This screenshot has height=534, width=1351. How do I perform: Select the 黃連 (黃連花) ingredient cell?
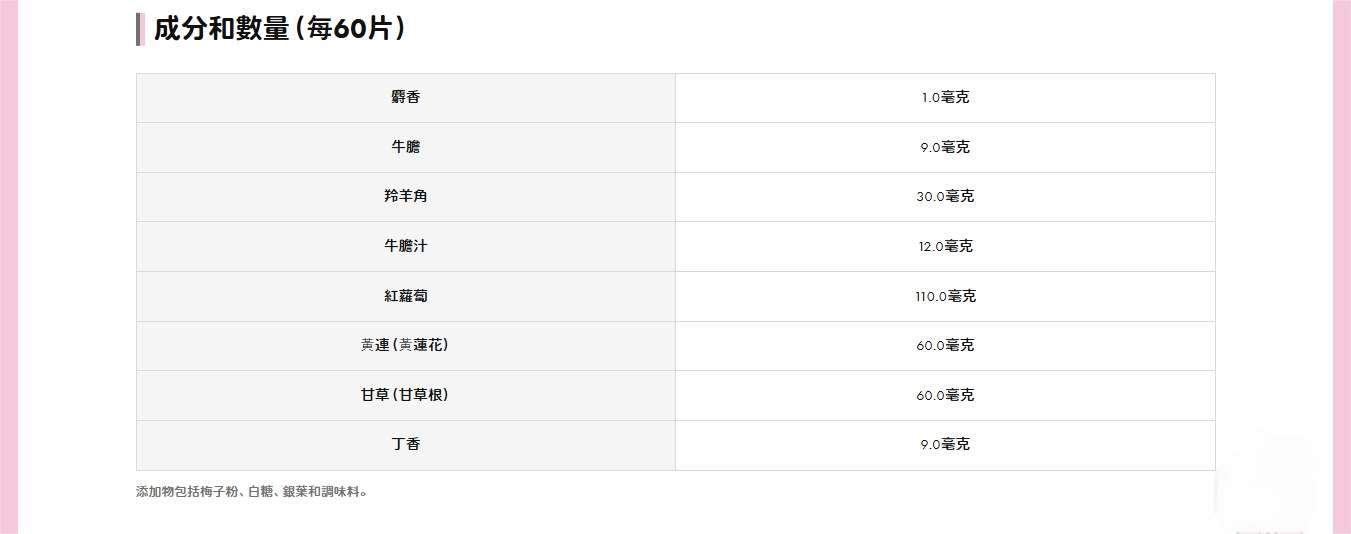point(405,345)
